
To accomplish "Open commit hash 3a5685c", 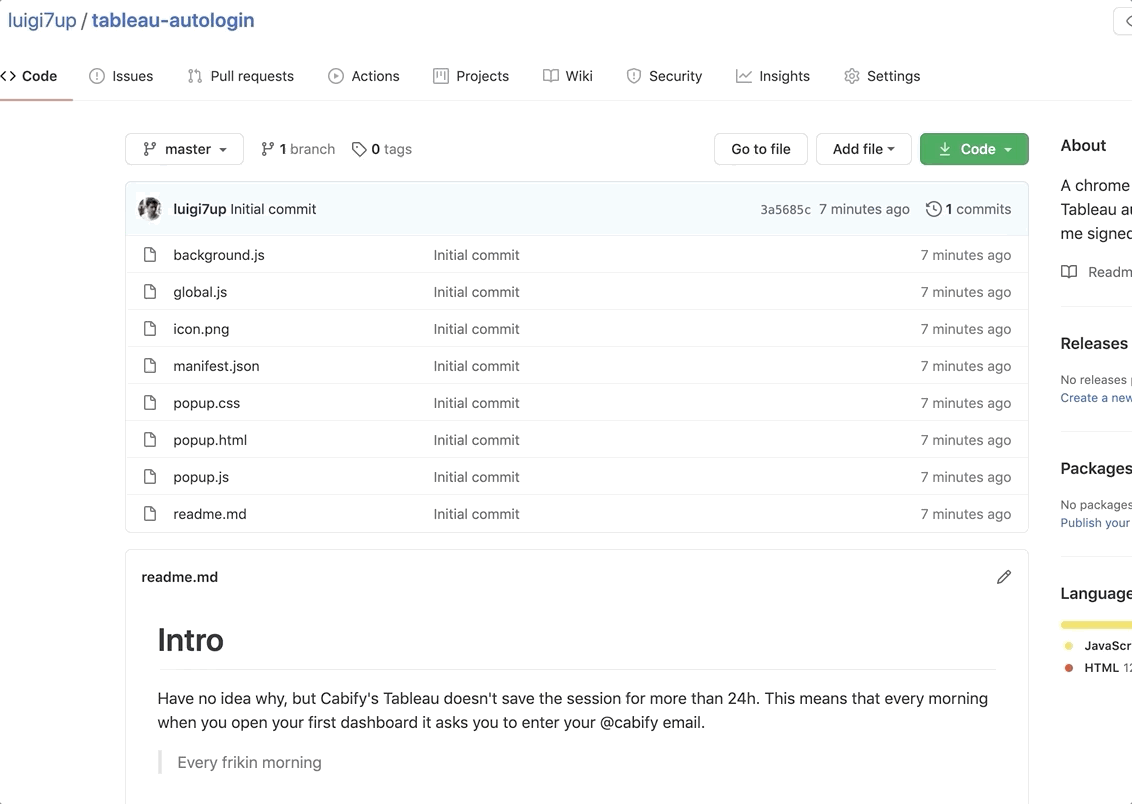I will pos(785,209).
